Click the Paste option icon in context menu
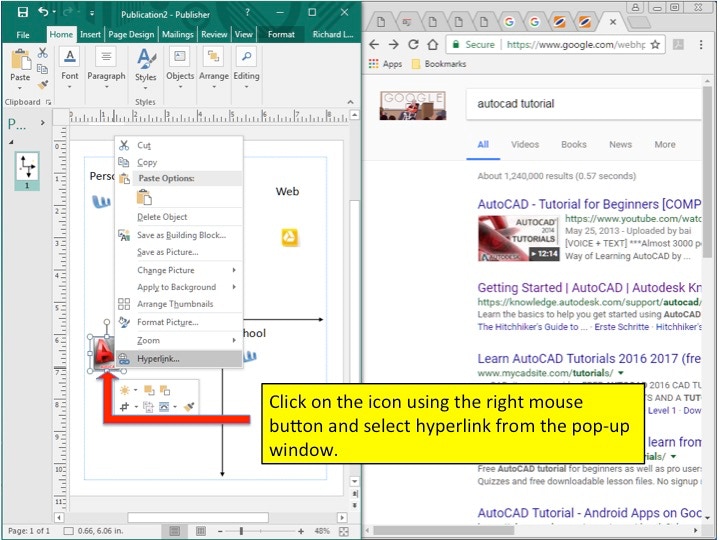 144,197
